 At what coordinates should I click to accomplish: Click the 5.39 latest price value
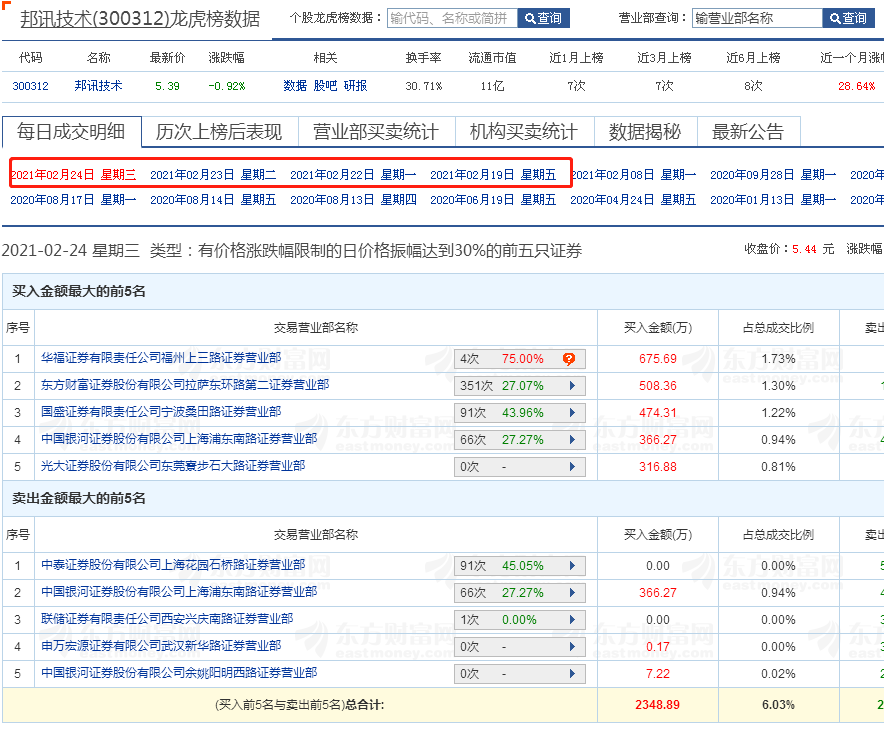[167, 86]
